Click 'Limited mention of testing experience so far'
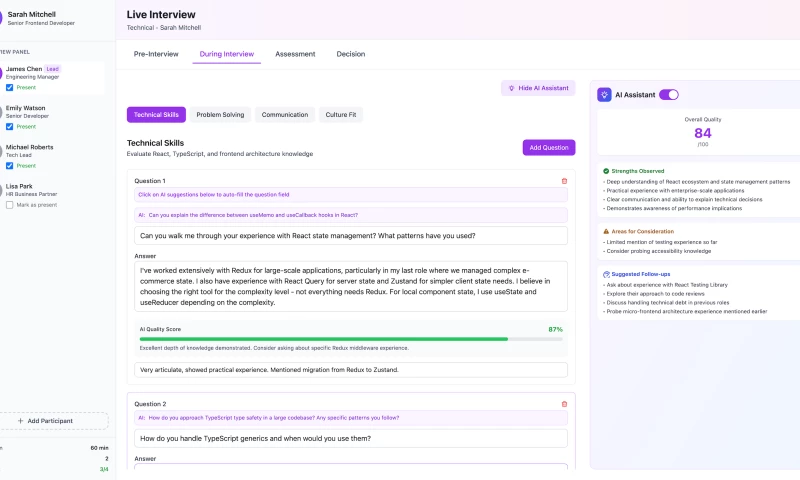 pos(660,242)
